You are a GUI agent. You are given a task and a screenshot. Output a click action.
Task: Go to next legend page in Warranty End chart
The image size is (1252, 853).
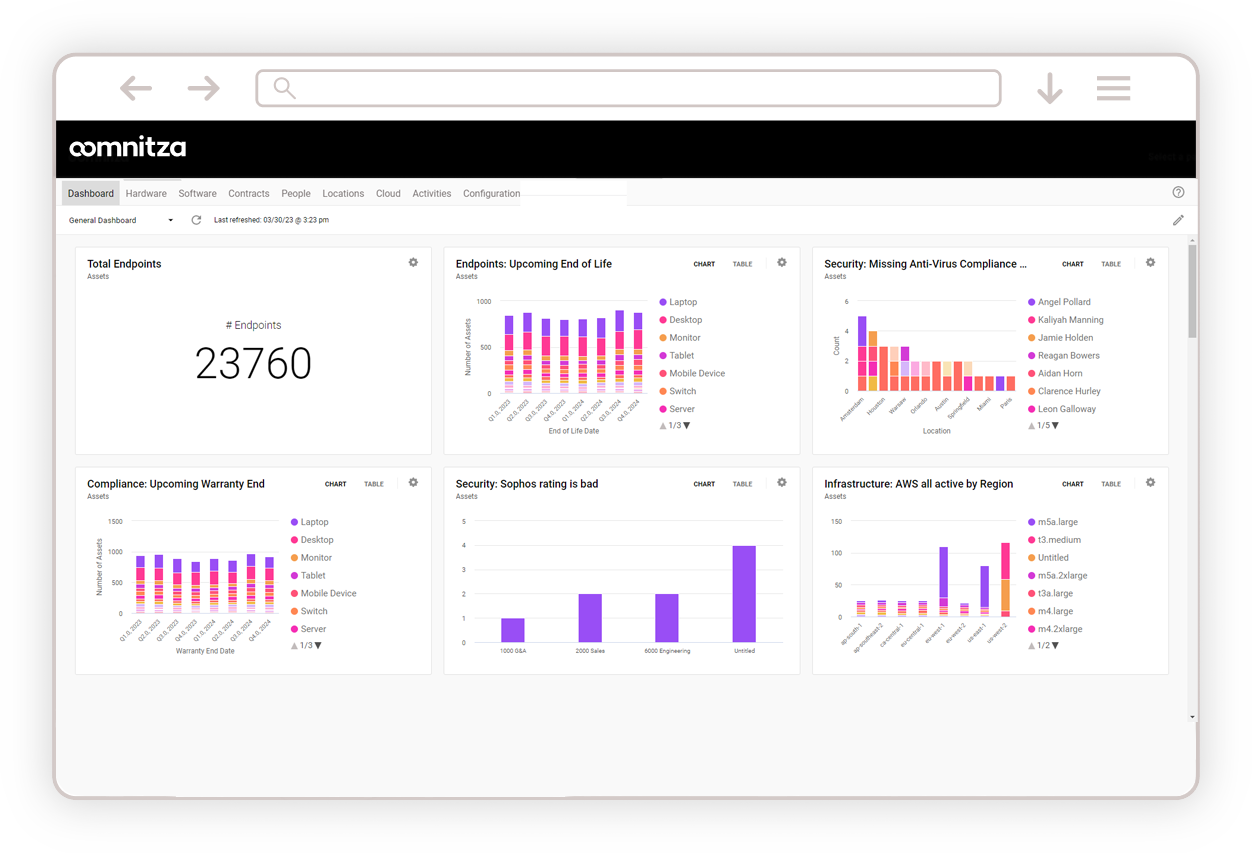tap(318, 646)
